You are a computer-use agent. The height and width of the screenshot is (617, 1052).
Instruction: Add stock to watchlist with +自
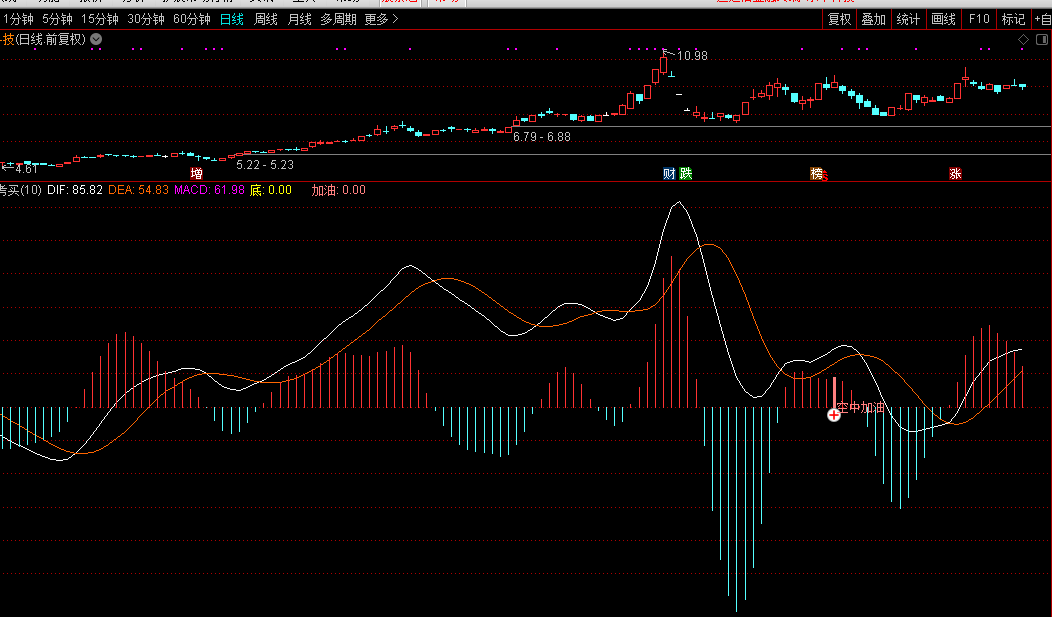(1041, 19)
